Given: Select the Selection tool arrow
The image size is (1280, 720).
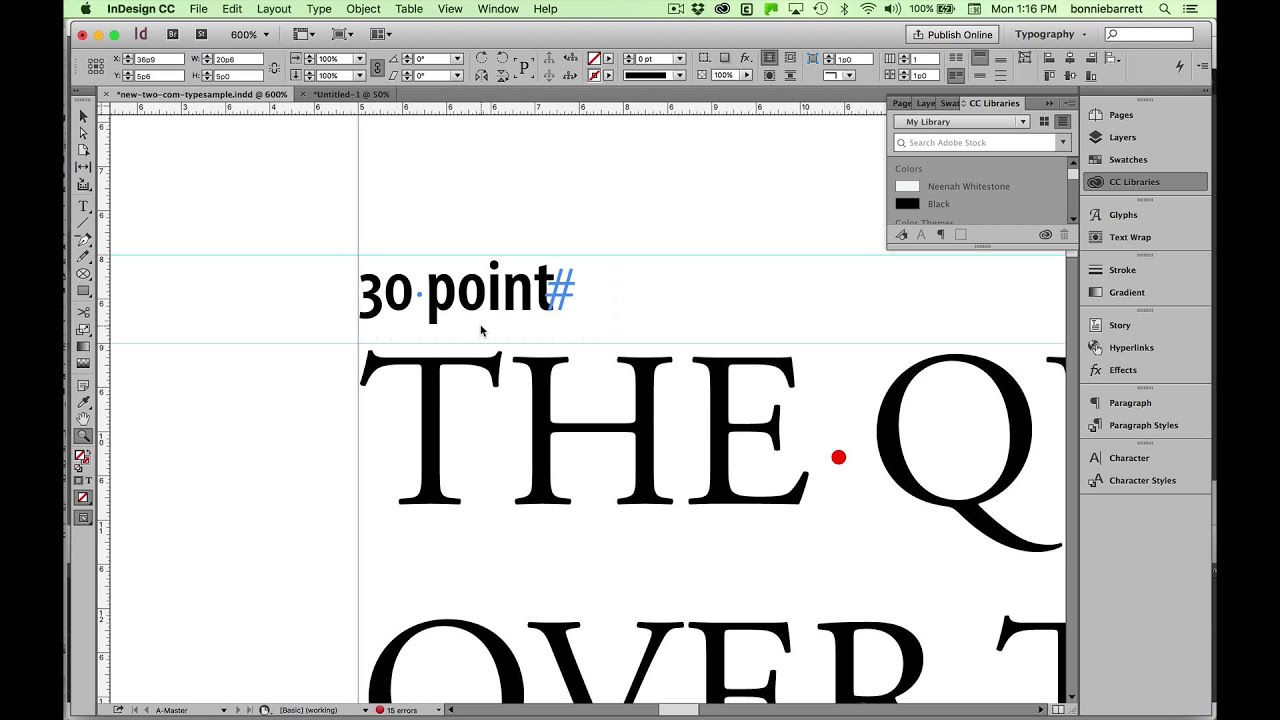Looking at the screenshot, I should 83,116.
